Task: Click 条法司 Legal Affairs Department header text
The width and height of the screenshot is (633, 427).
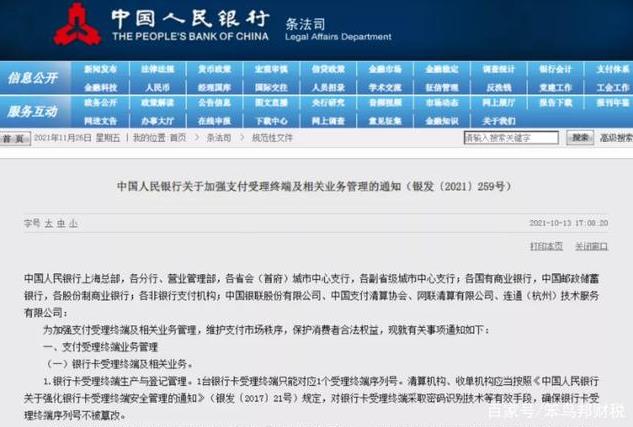Action: (338, 29)
